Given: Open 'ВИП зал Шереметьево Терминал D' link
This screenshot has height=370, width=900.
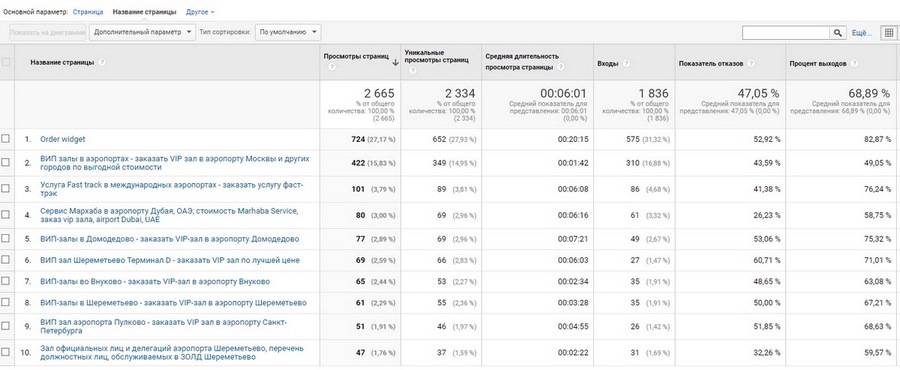Looking at the screenshot, I should (x=170, y=260).
